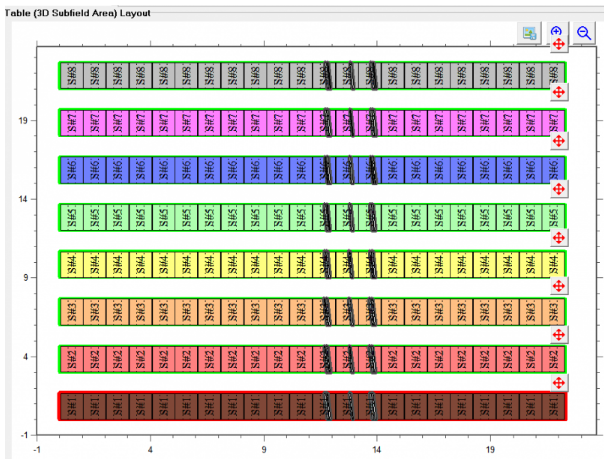Image resolution: width=604 pixels, height=459 pixels.
Task: Select the light green S#5 subfield row
Action: (x=250, y=217)
